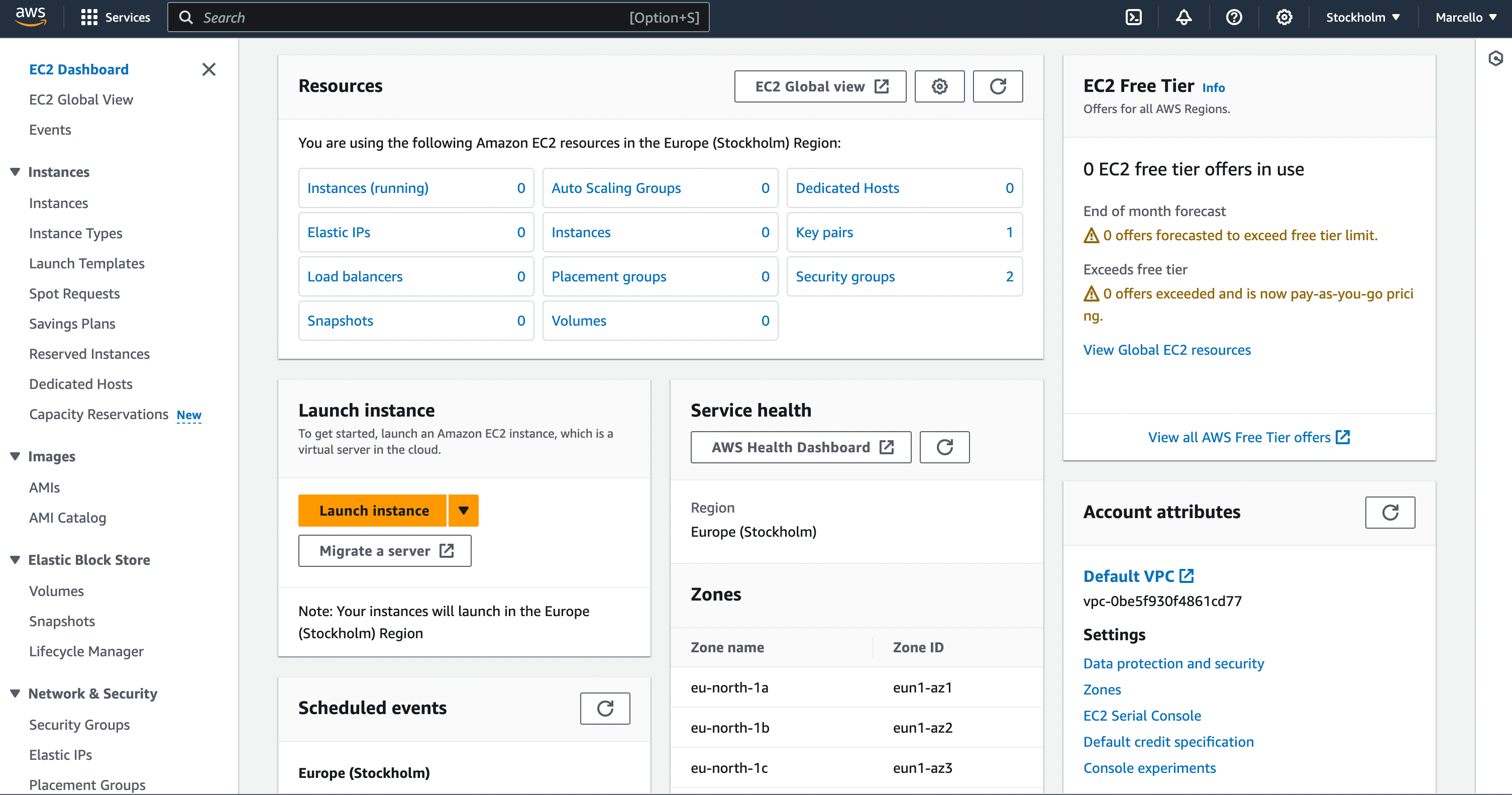
Task: Select zone name eu-north-1a
Action: (x=729, y=687)
